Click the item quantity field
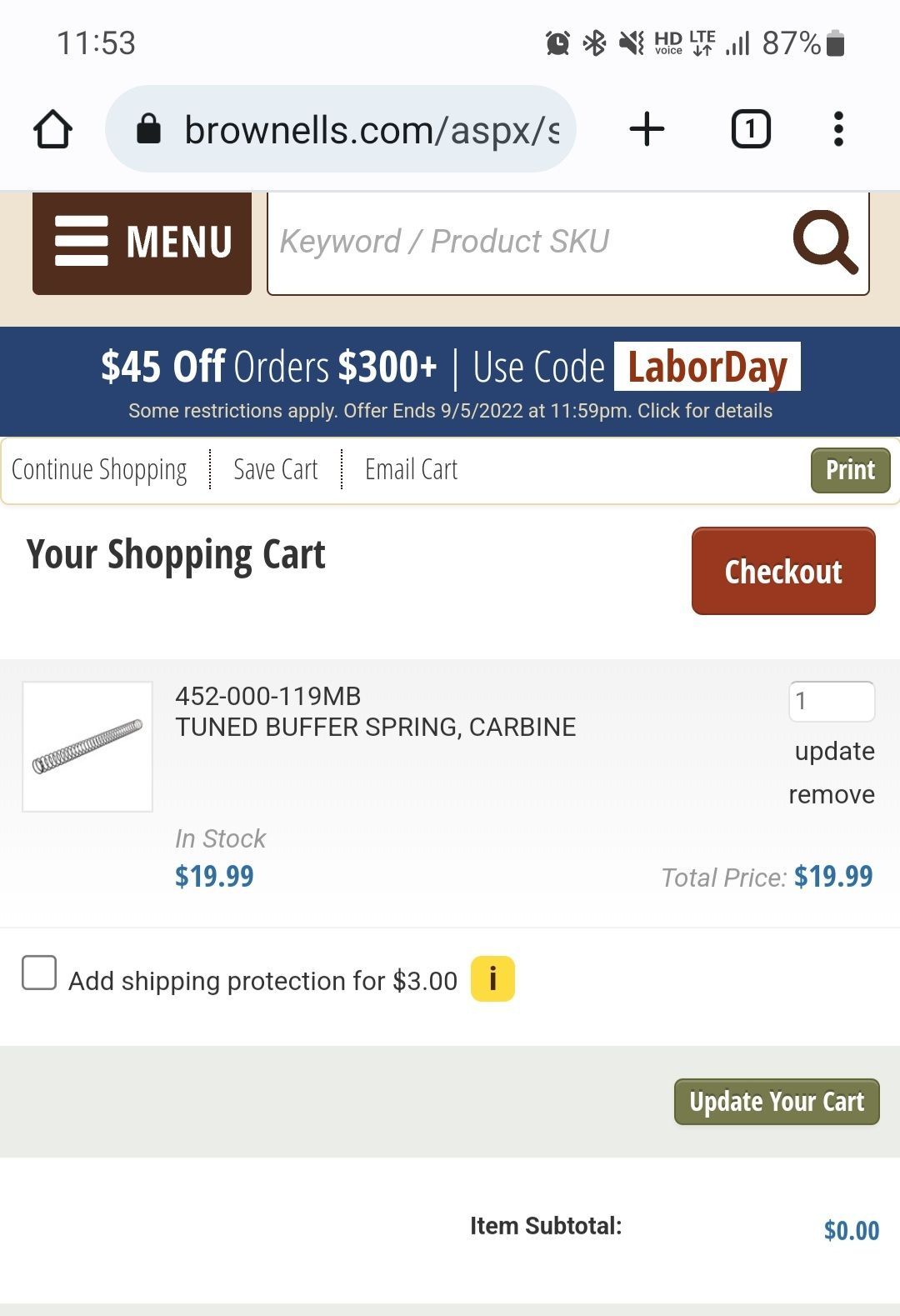The width and height of the screenshot is (900, 1316). coord(831,701)
